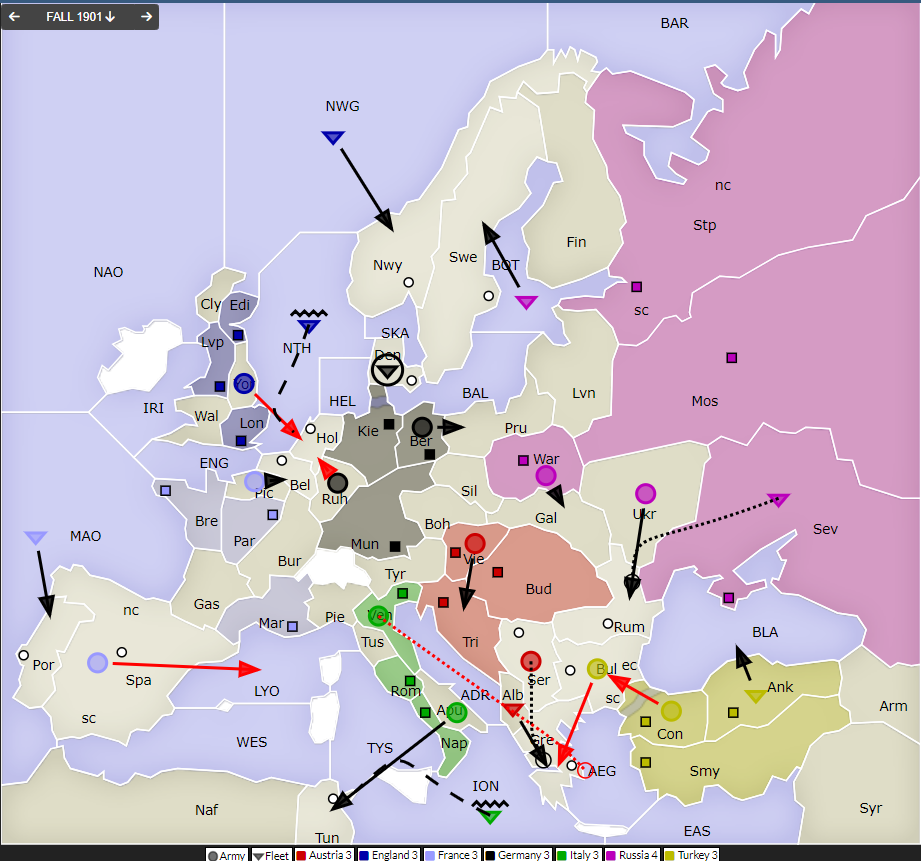921x861 pixels.
Task: Click the Italy 3 legend entry
Action: [x=578, y=855]
